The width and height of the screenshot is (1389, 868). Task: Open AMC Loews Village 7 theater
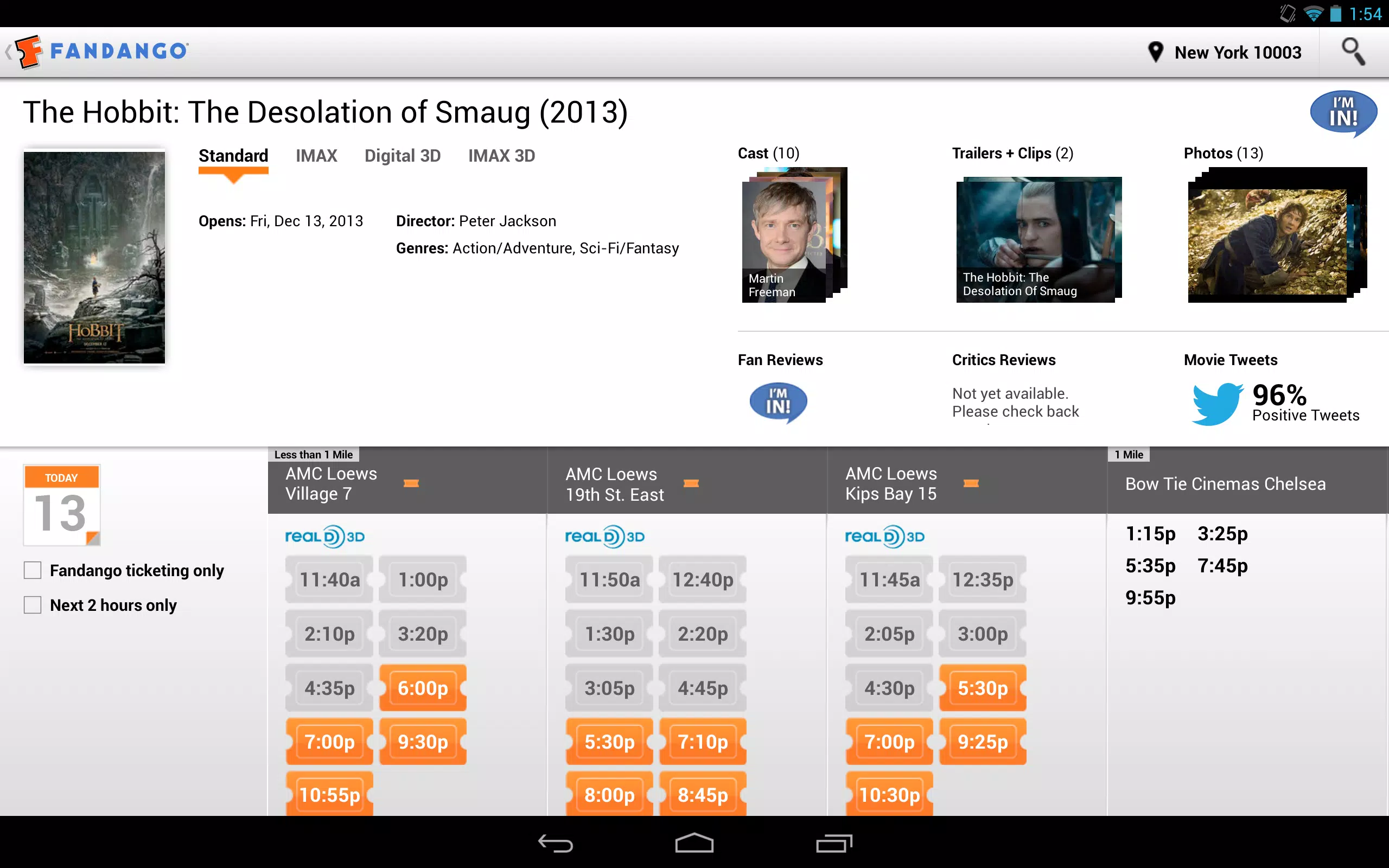click(x=331, y=483)
